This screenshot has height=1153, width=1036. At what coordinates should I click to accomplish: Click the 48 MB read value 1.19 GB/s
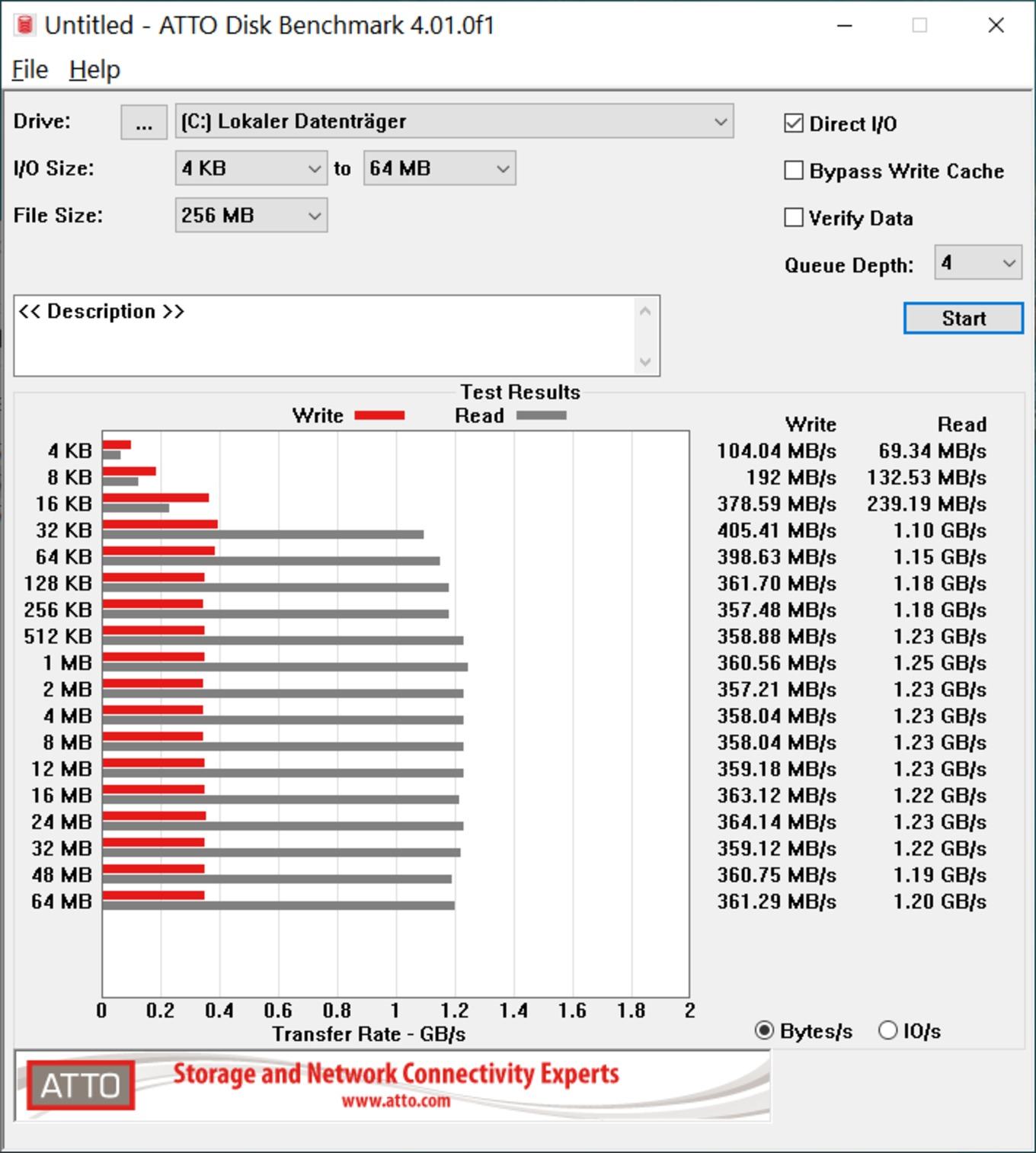[x=940, y=875]
